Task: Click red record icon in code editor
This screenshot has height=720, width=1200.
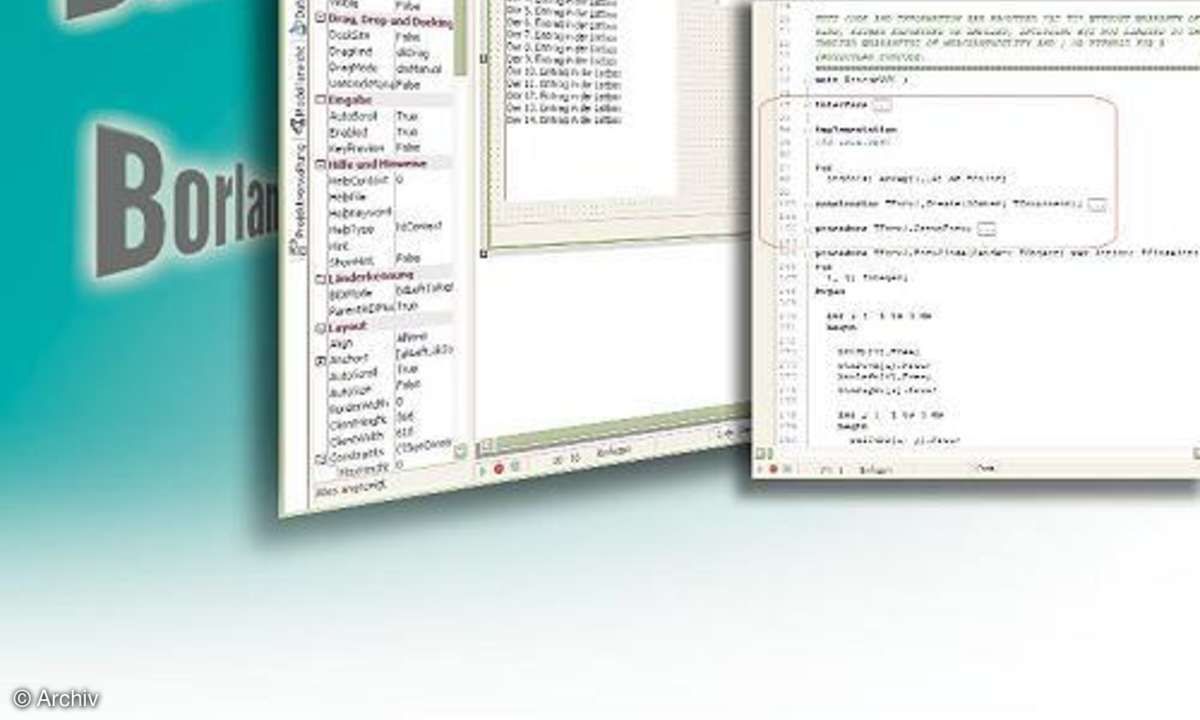Action: click(x=774, y=468)
